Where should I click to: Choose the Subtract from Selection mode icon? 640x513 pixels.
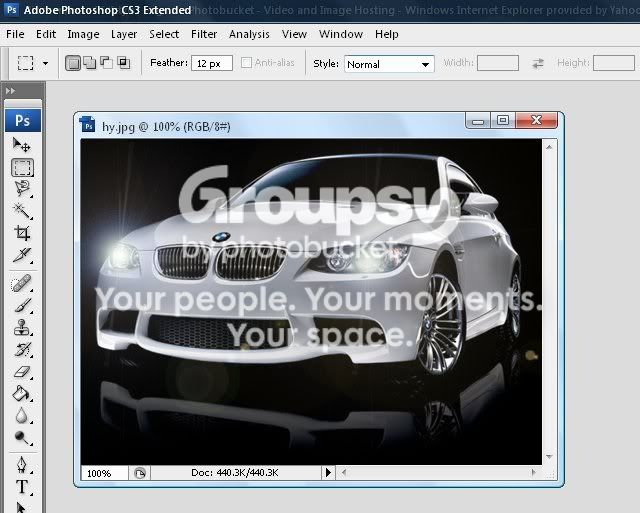pos(107,62)
